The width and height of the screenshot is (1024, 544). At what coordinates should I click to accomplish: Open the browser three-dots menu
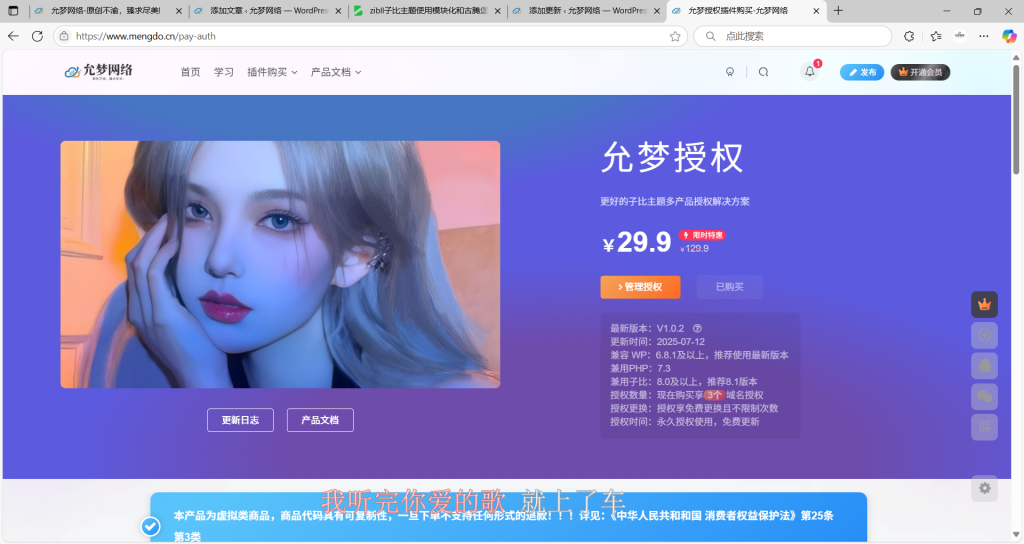click(x=984, y=36)
